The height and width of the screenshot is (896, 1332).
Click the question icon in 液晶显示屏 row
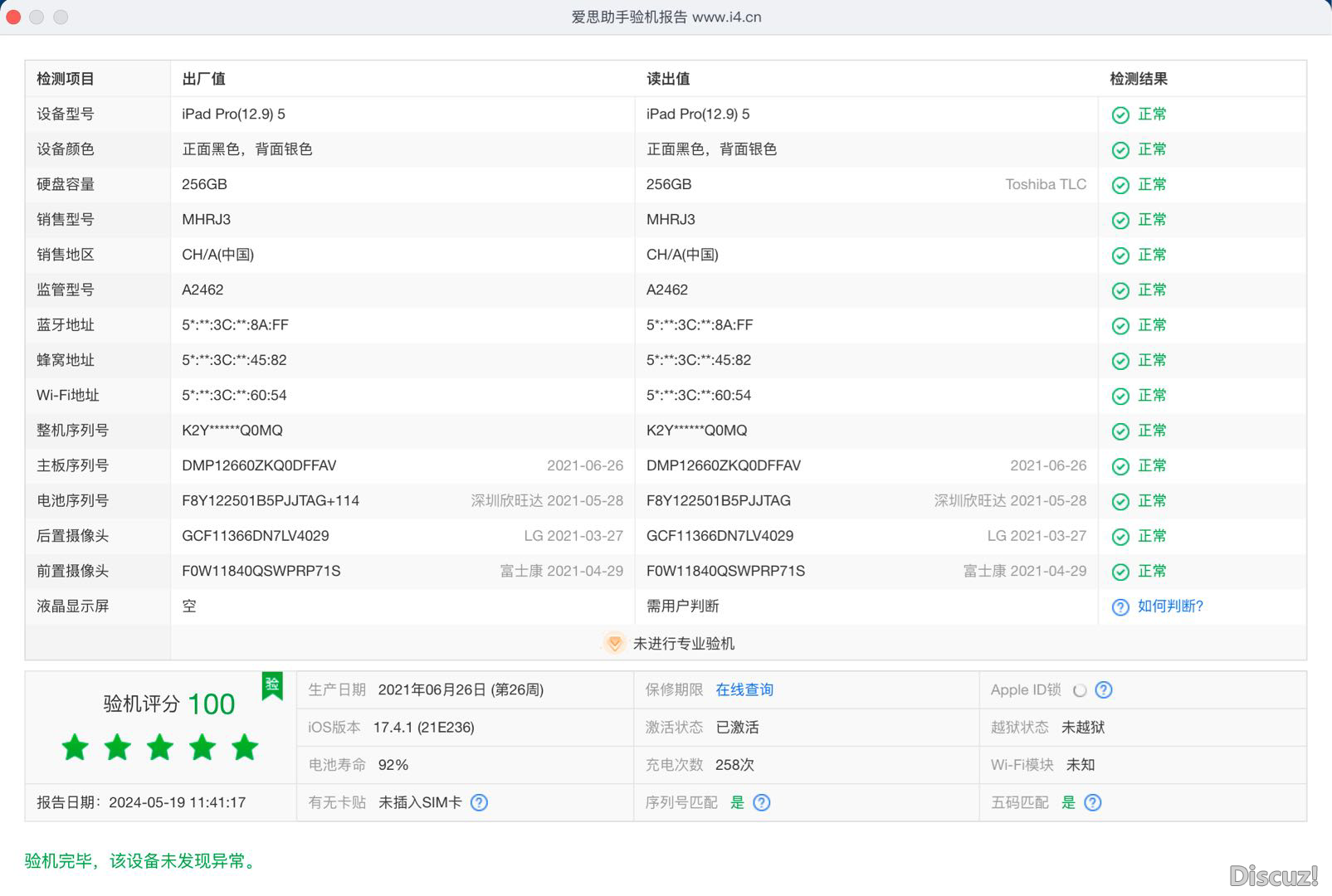[1120, 607]
